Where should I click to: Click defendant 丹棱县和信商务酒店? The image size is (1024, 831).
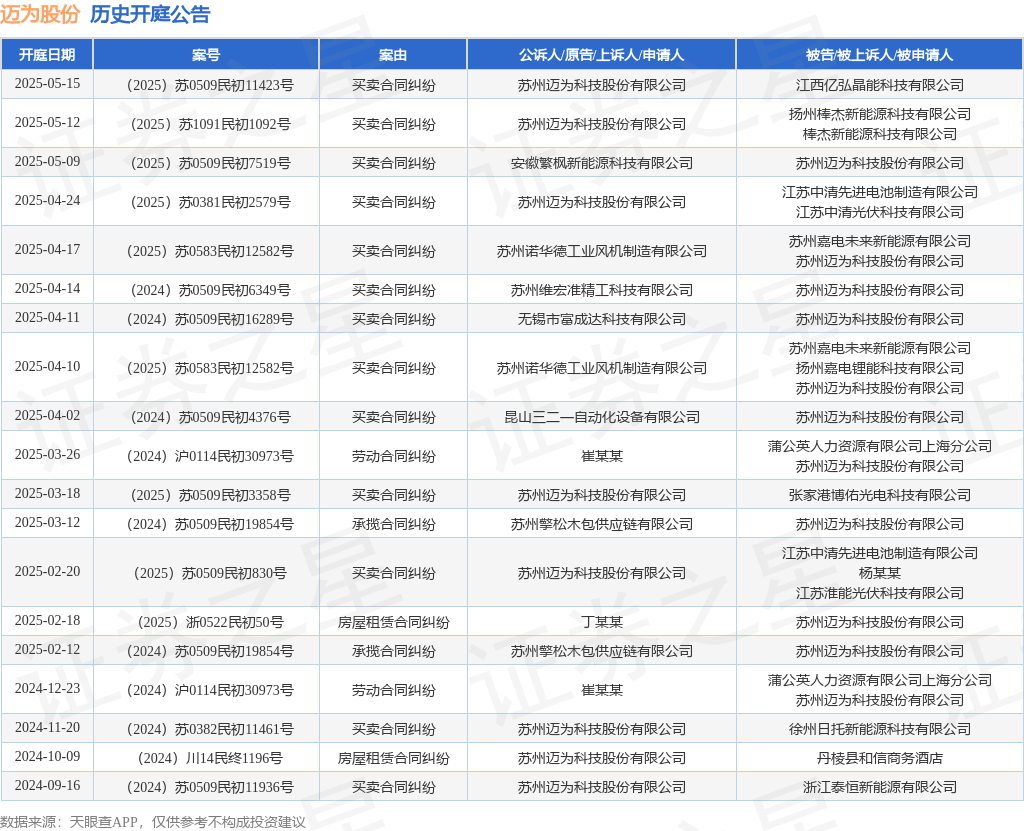click(879, 758)
